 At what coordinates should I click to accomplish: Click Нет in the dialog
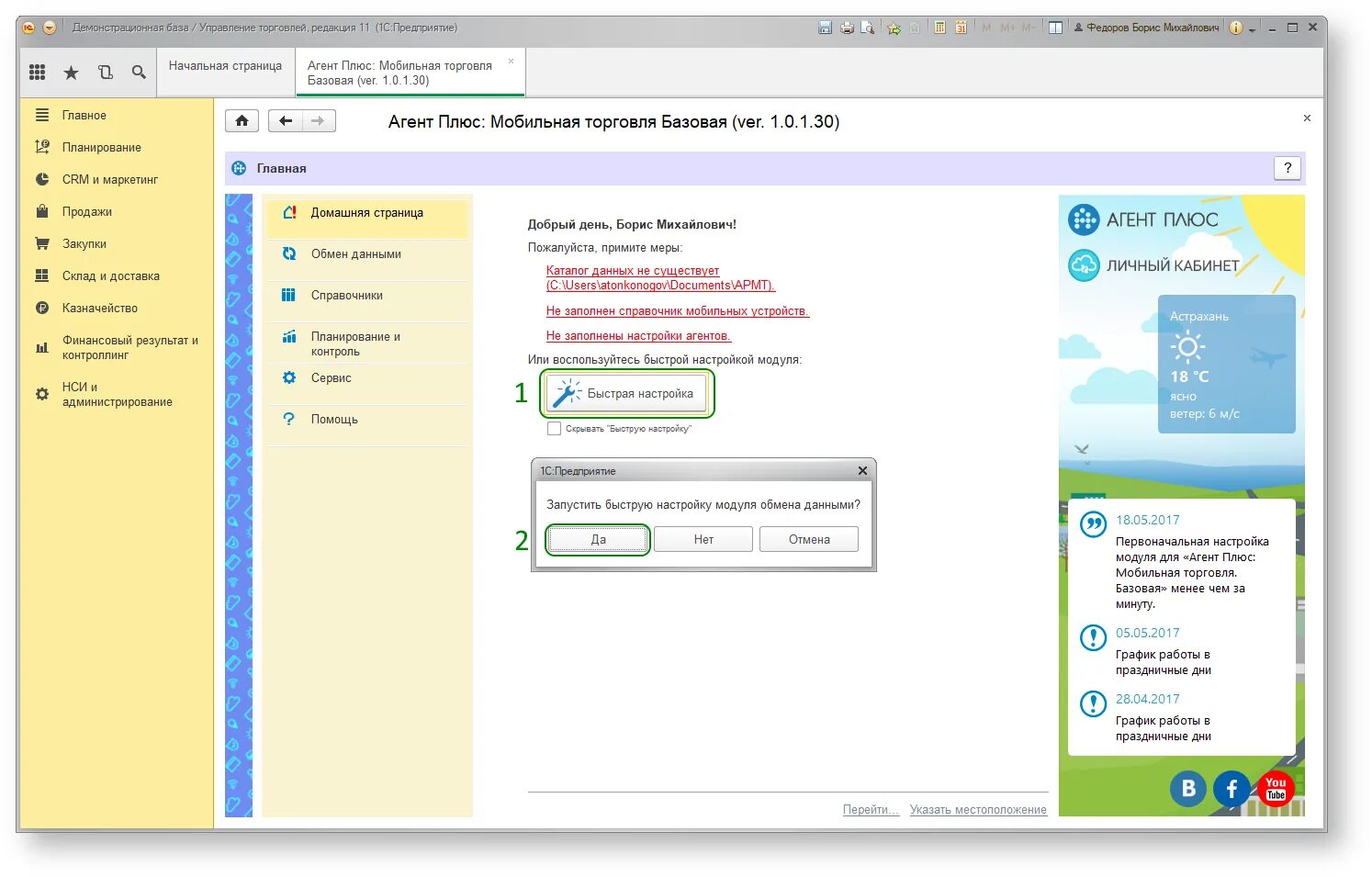tap(703, 539)
